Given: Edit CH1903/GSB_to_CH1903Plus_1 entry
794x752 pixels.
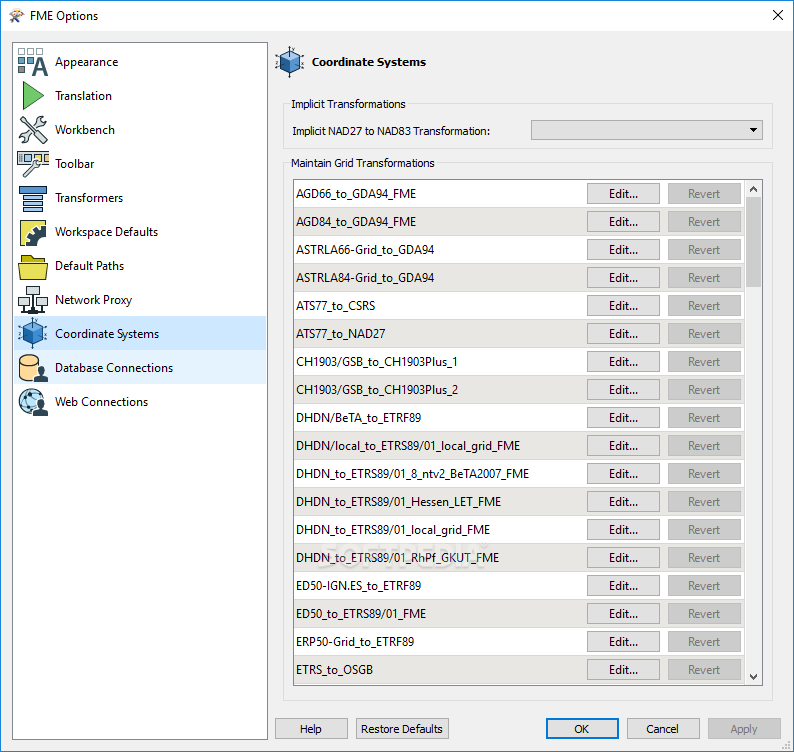Looking at the screenshot, I should (x=623, y=362).
